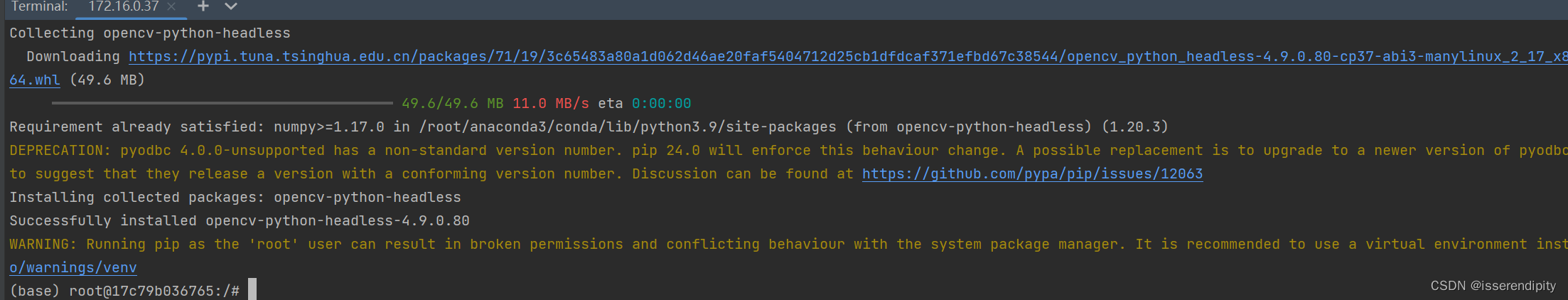Viewport: 1568px width, 300px height.
Task: Open the o/warnings/venv link
Action: pos(73,268)
